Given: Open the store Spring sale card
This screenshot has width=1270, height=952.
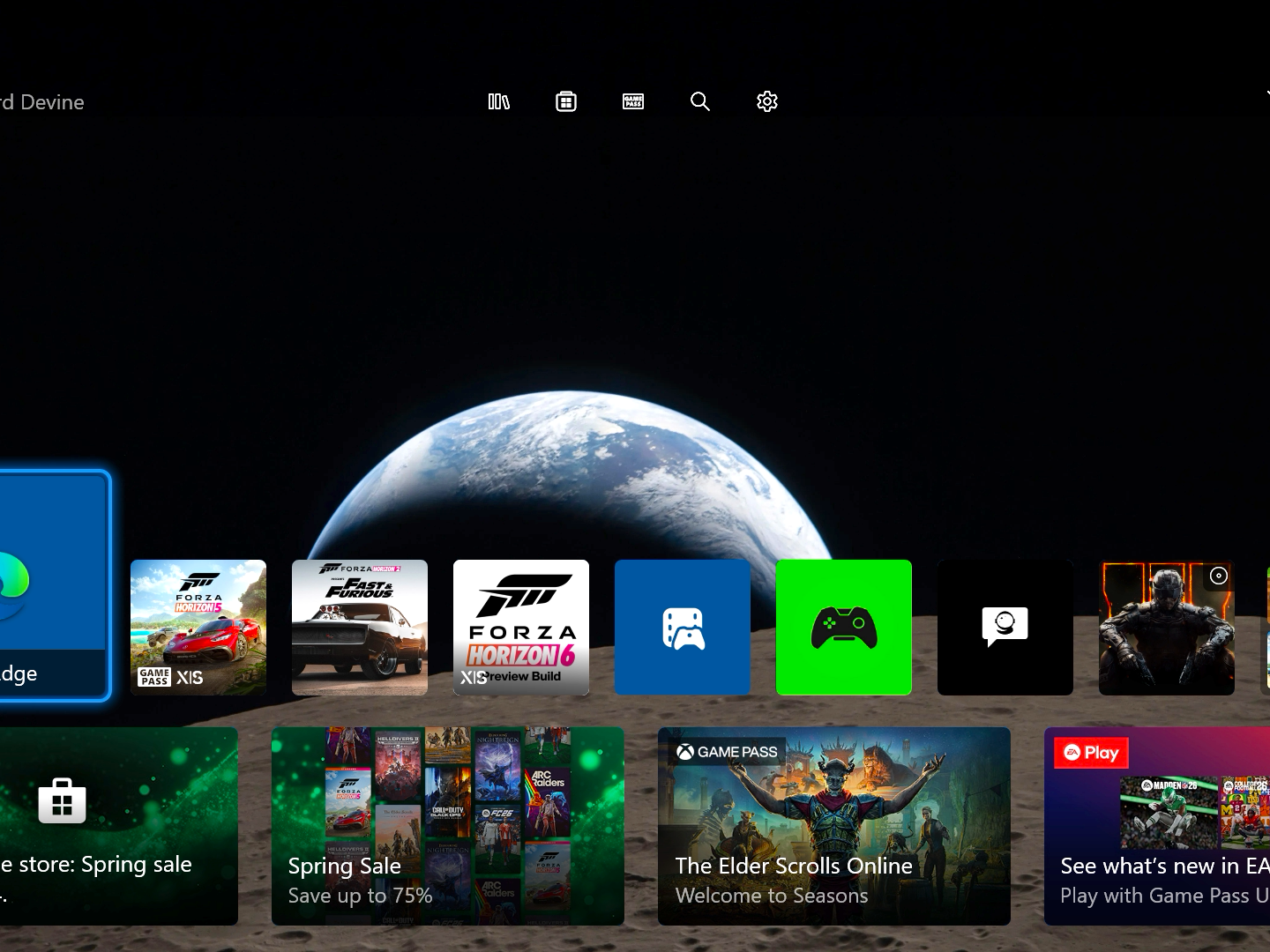Looking at the screenshot, I should pos(119,826).
